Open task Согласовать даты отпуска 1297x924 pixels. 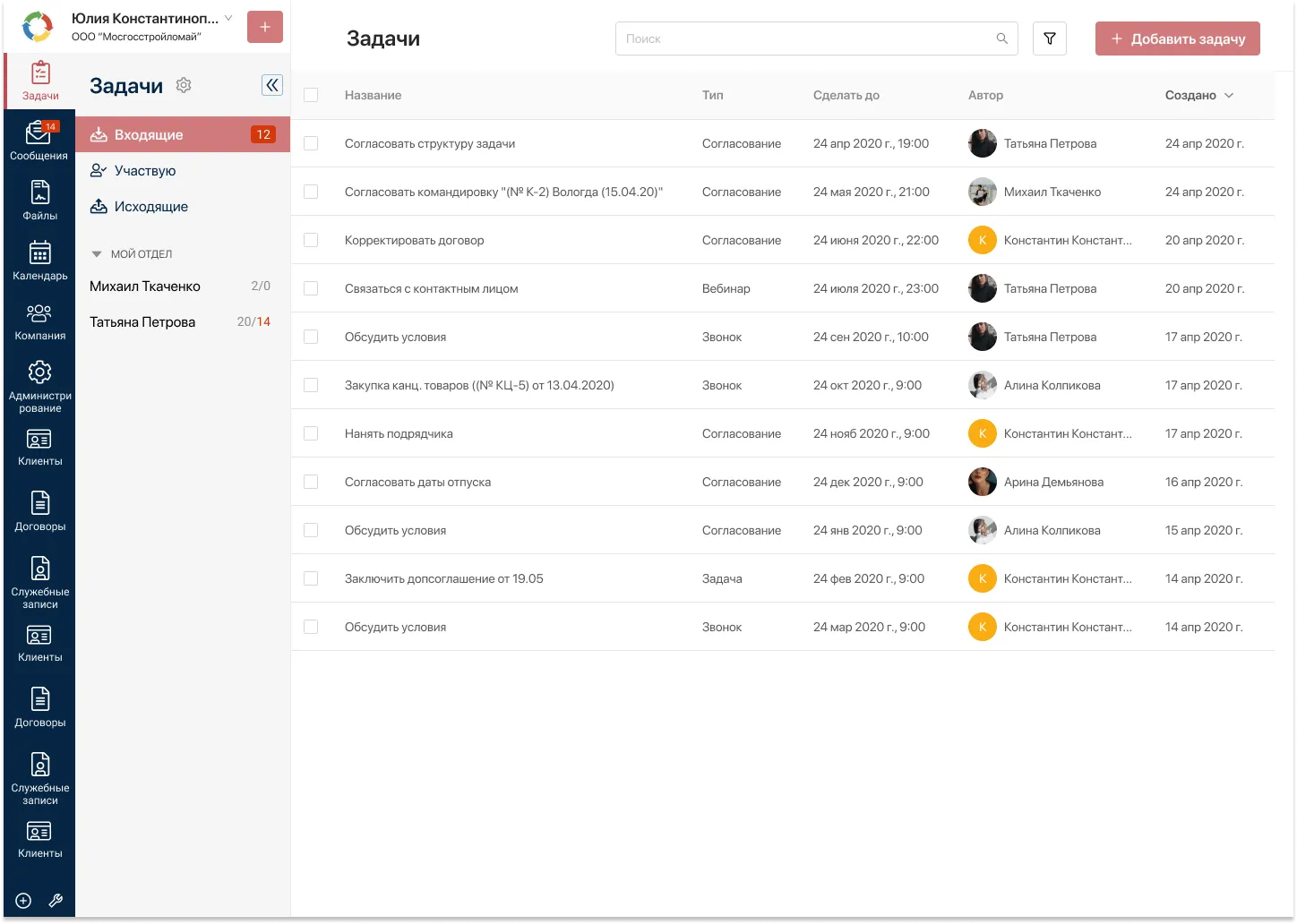click(417, 482)
